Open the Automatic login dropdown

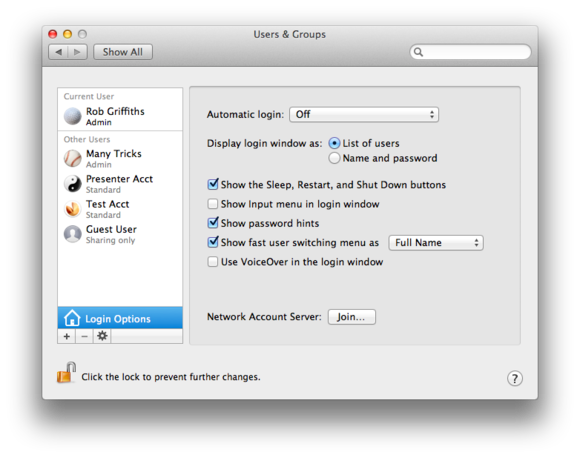tap(364, 114)
